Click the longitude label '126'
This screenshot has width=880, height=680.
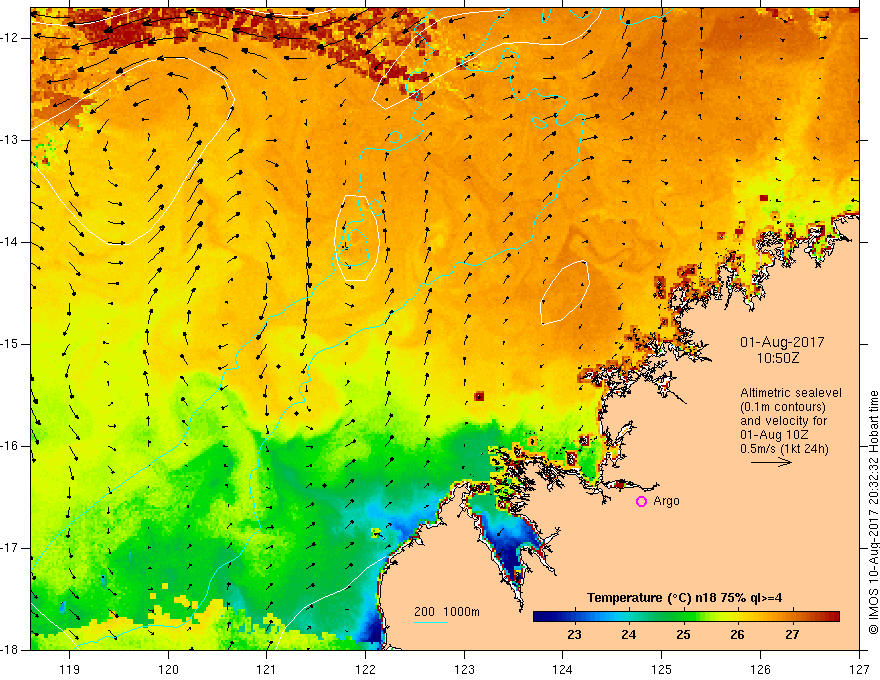(760, 669)
